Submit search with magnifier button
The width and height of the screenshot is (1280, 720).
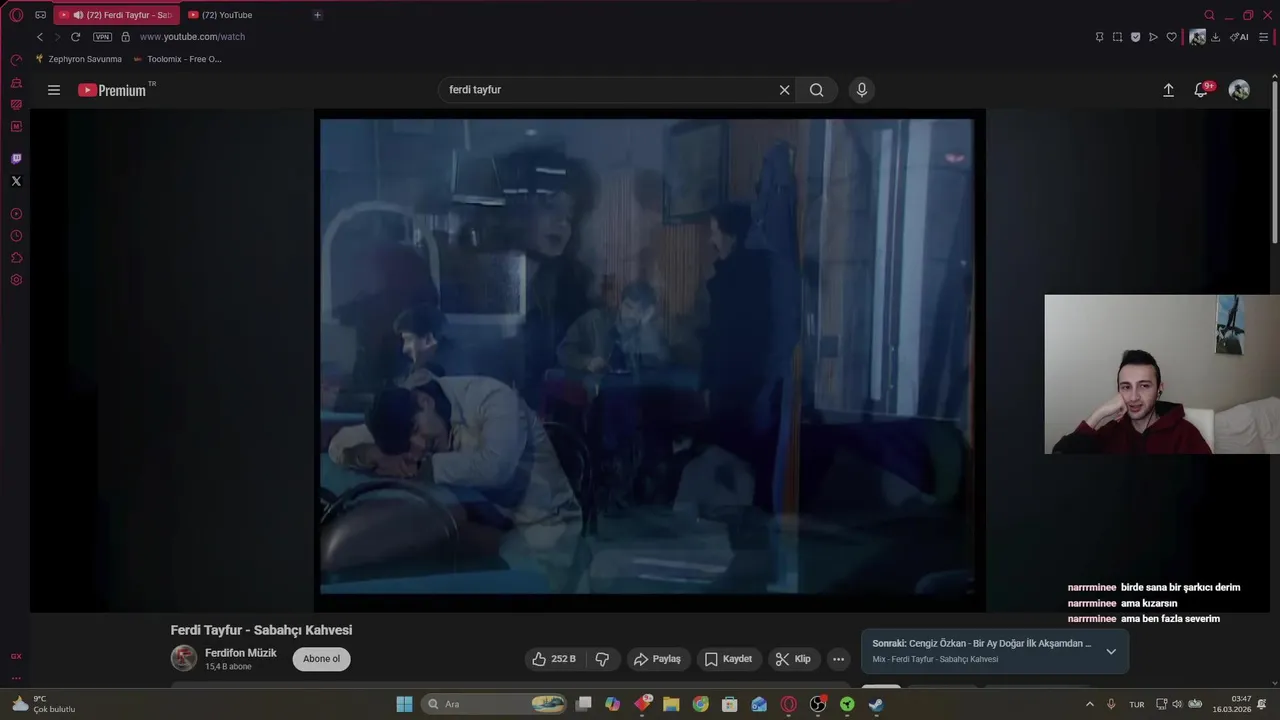[x=817, y=90]
